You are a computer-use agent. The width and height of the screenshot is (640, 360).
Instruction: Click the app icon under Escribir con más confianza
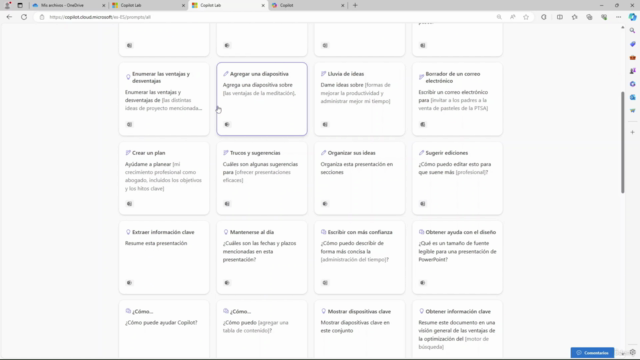pos(325,282)
